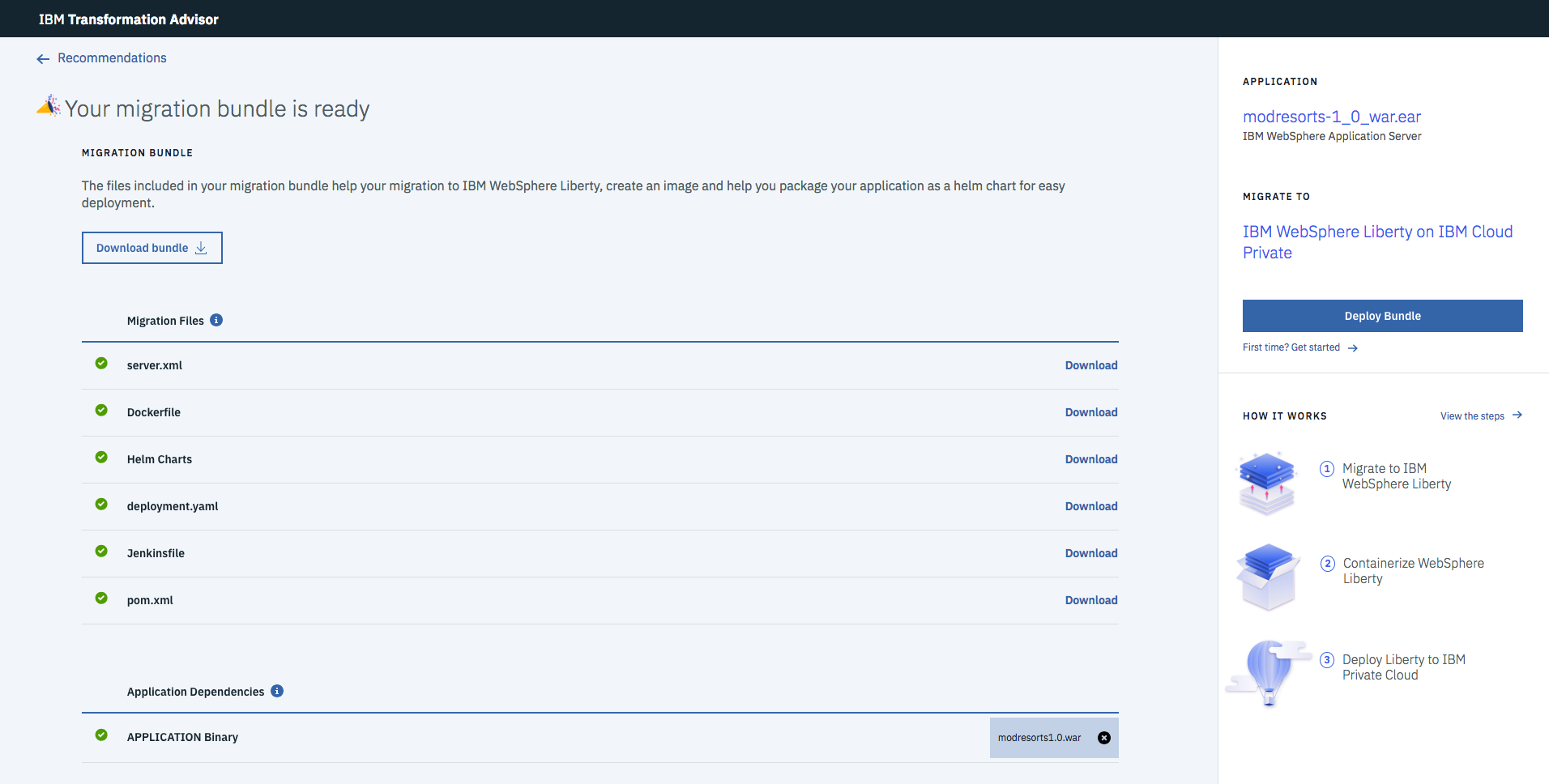Click the modresorts1.0.war file chip
Viewport: 1549px width, 784px height.
tap(1054, 738)
